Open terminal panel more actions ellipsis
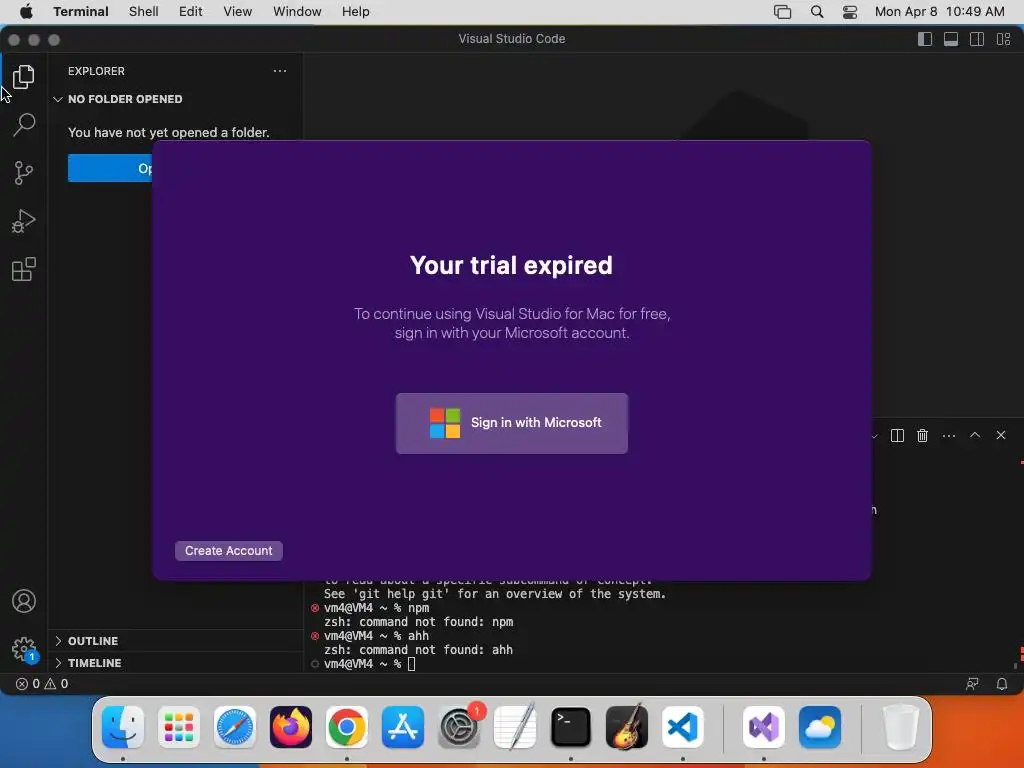The width and height of the screenshot is (1024, 768). coord(949,436)
